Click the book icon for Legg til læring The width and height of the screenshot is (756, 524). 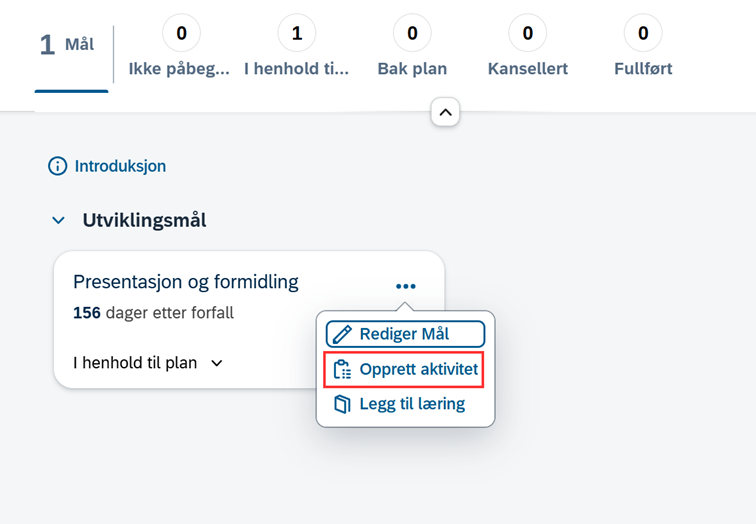point(342,404)
